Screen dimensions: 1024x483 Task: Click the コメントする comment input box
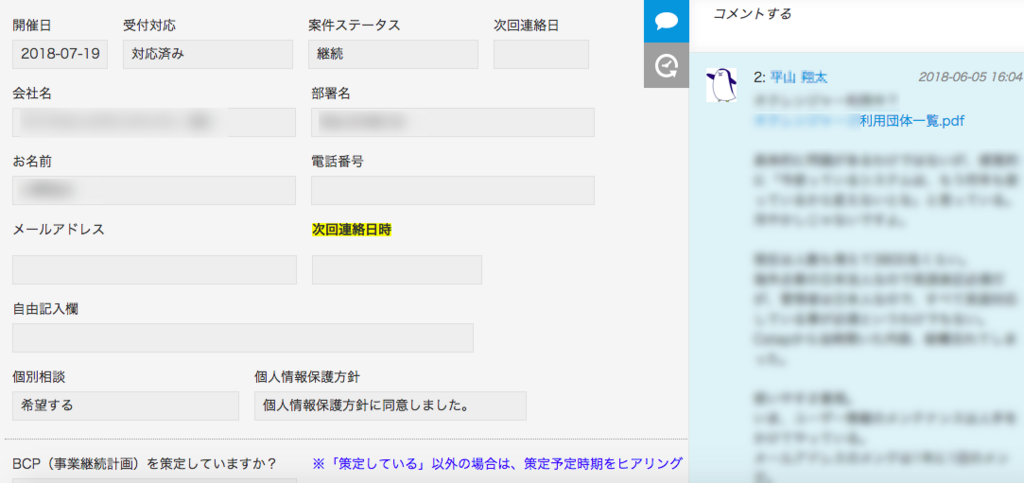[856, 25]
